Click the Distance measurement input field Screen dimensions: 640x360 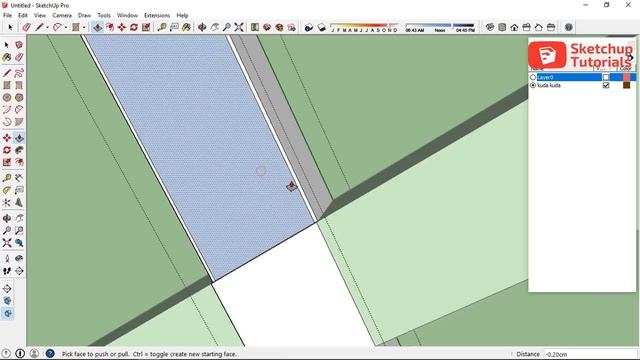(x=590, y=354)
